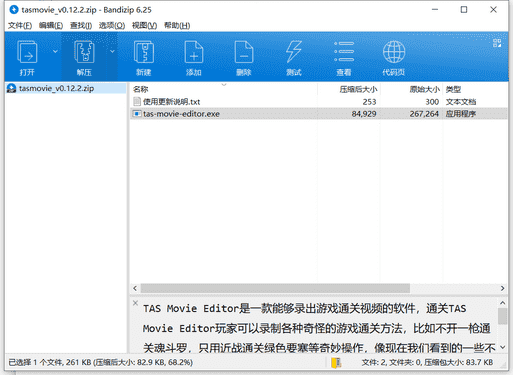Maximize the Bandizip window
Viewport: 513px width, 375px height.
tap(464, 10)
